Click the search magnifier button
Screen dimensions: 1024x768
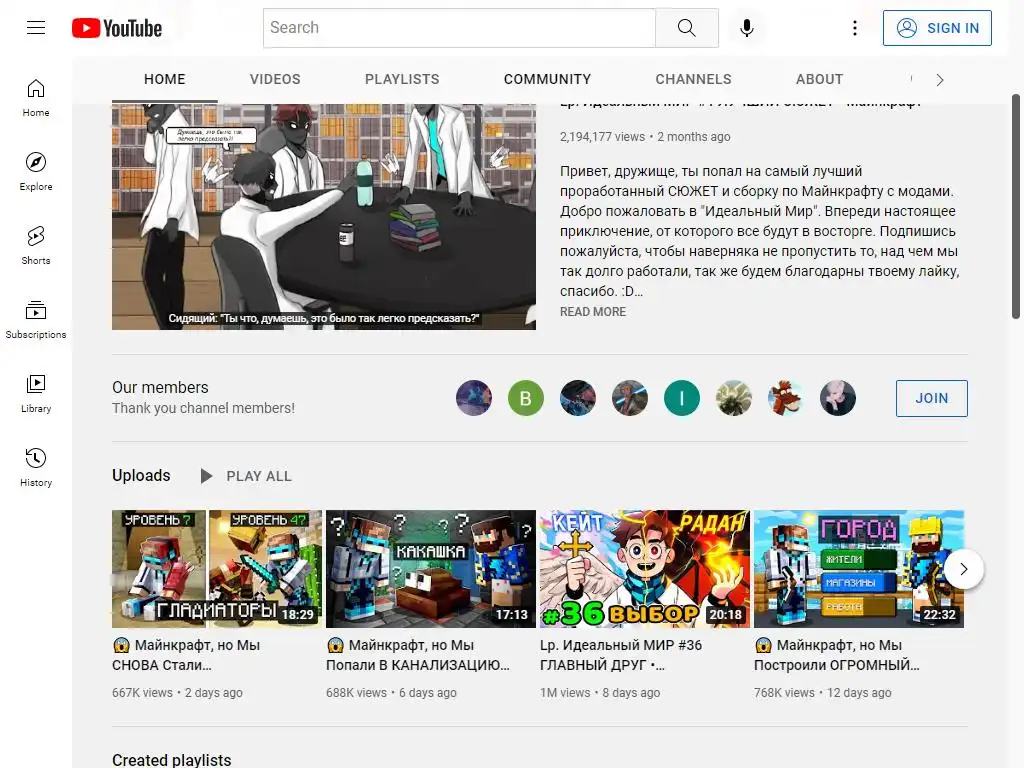click(686, 28)
